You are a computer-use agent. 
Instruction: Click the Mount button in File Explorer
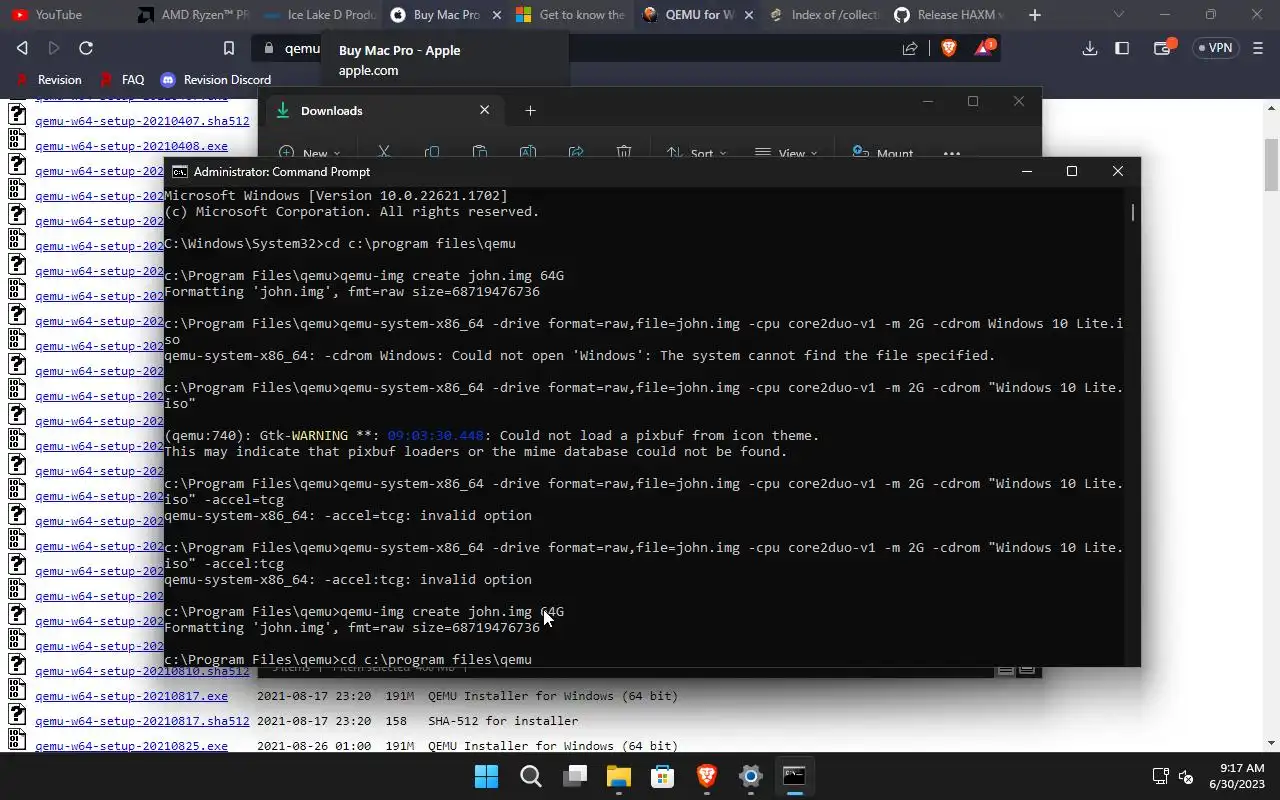882,153
